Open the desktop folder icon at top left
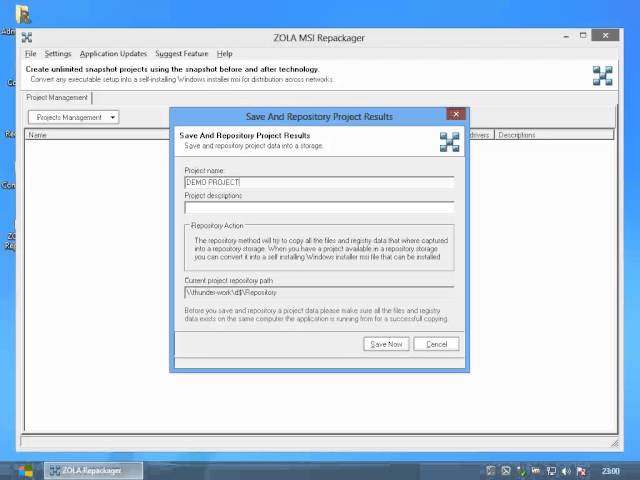Image resolution: width=640 pixels, height=480 pixels. tap(23, 14)
